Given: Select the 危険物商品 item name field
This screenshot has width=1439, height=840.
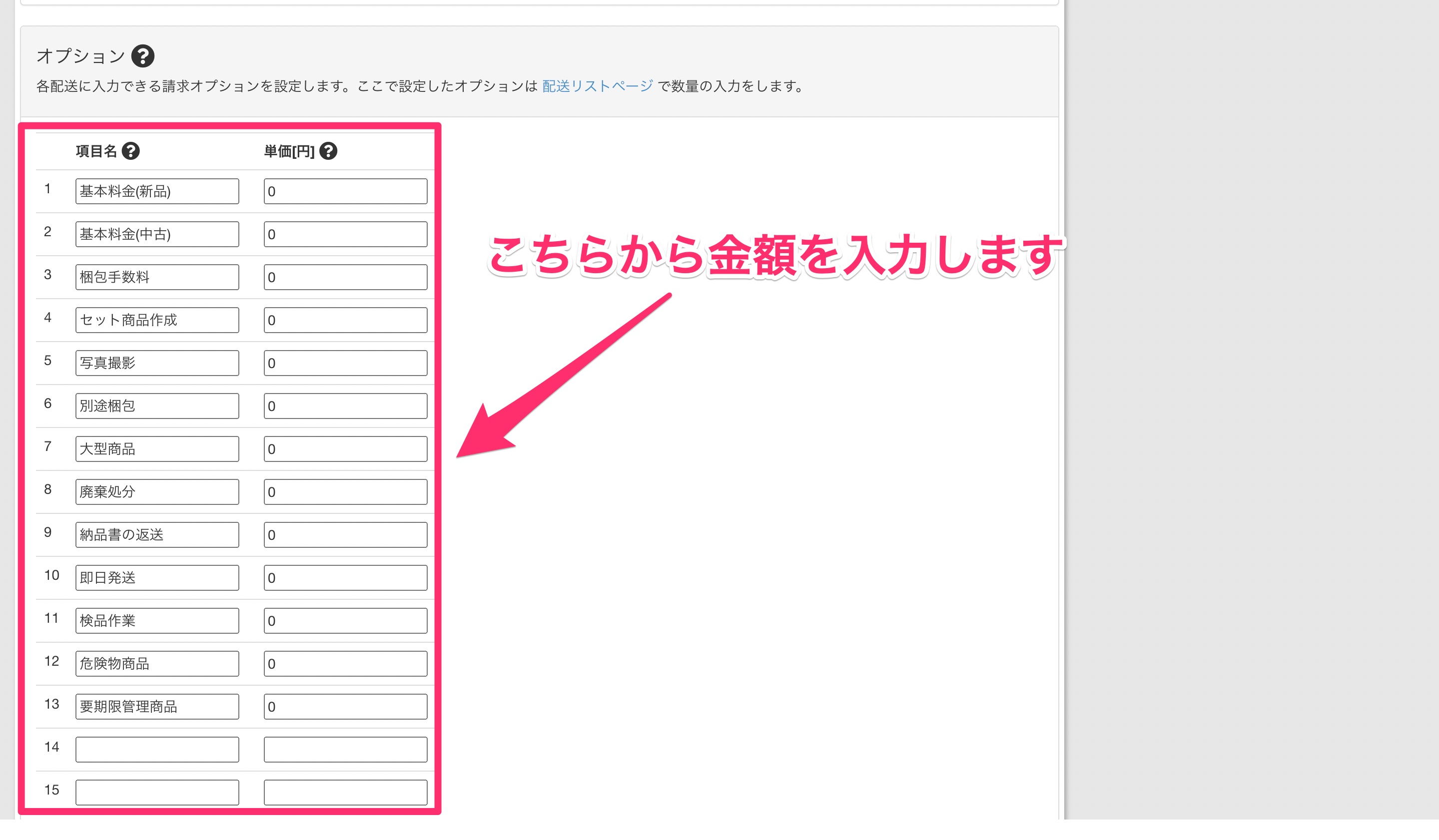Looking at the screenshot, I should pyautogui.click(x=157, y=664).
